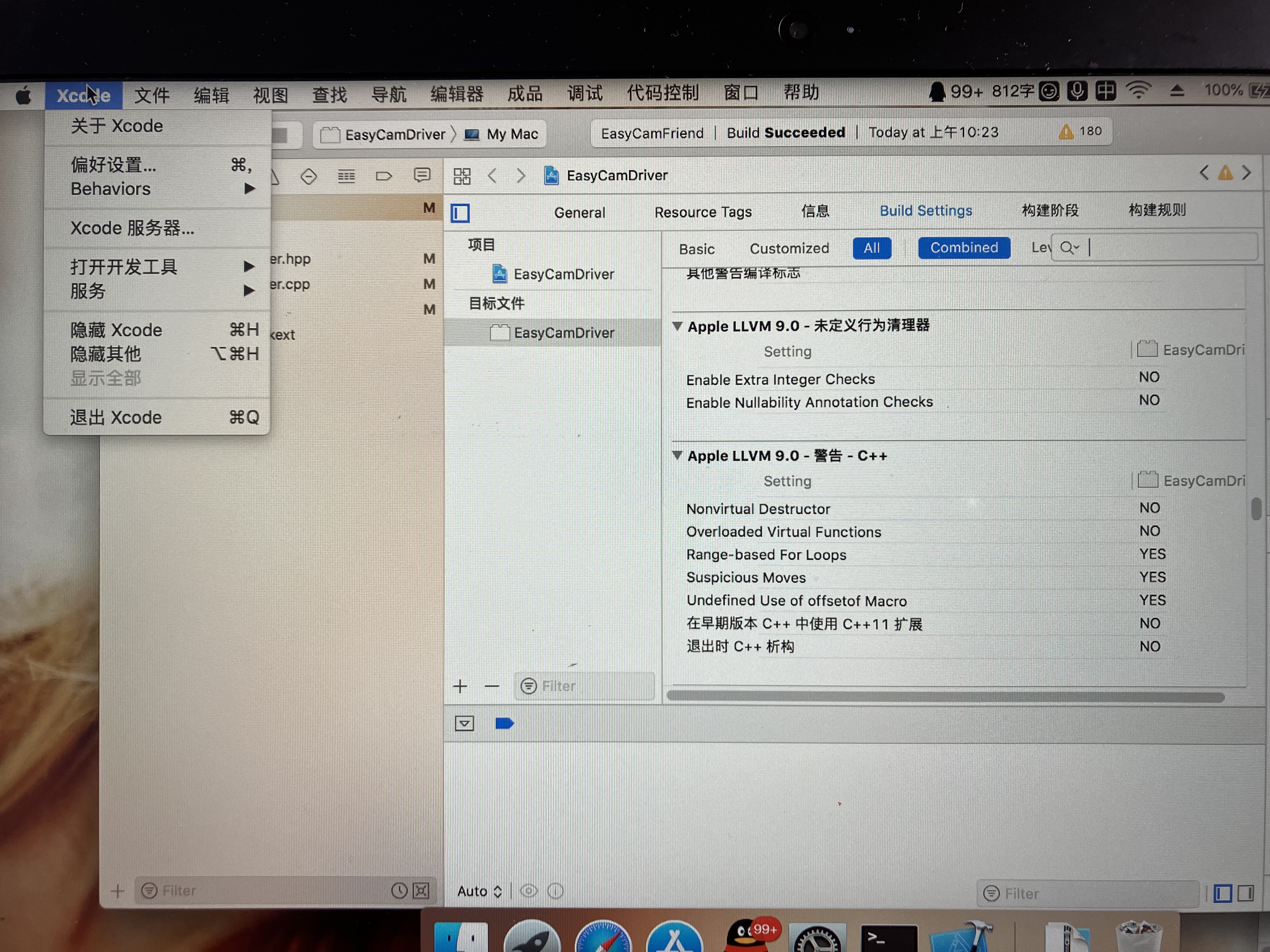Jump to next issue arrow

click(1246, 173)
